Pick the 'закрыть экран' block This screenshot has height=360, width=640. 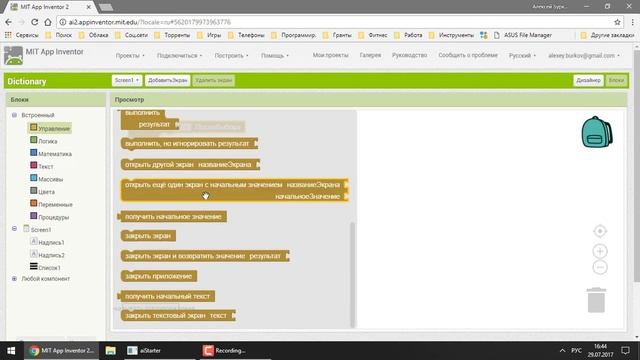tap(148, 236)
